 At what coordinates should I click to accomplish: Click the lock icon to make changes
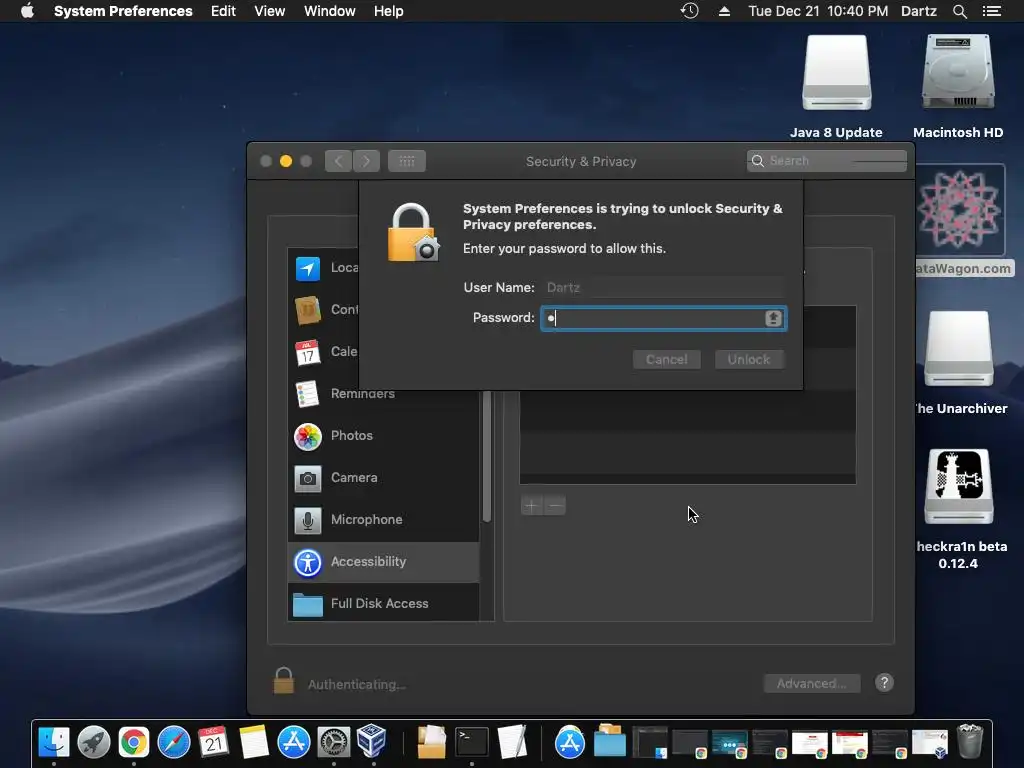(283, 681)
